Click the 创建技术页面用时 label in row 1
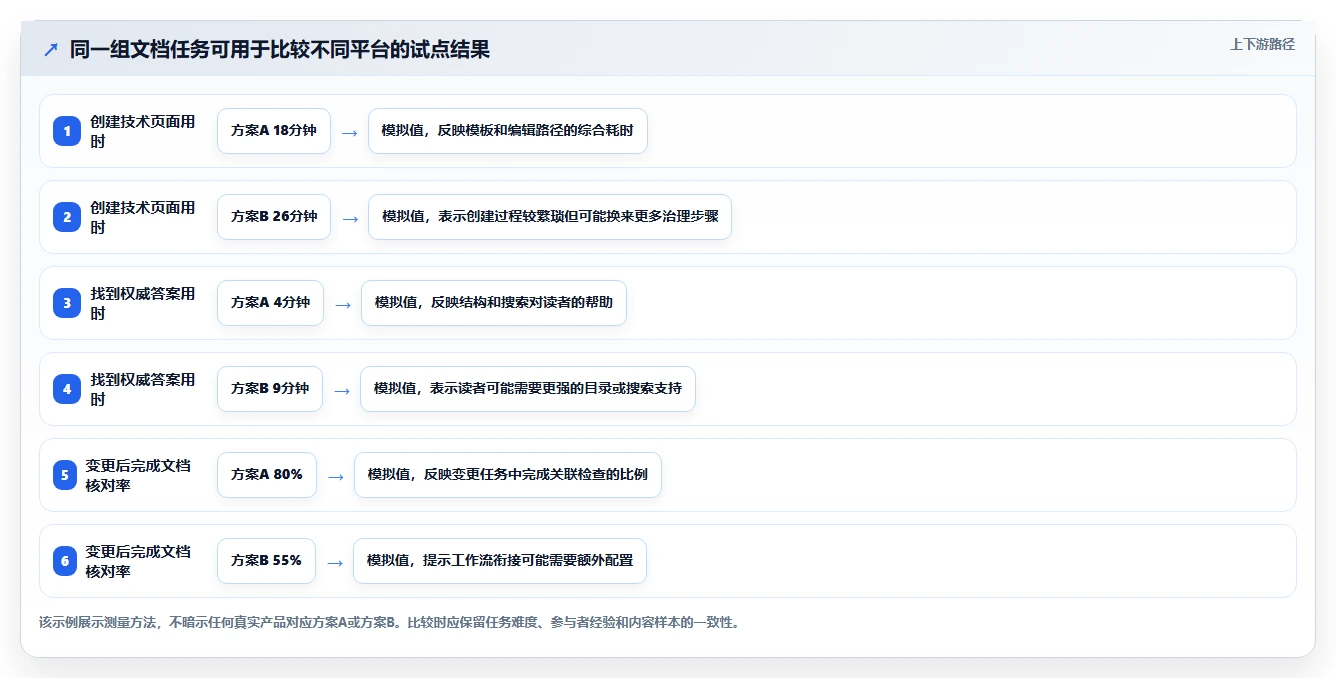1336x678 pixels. 143,131
